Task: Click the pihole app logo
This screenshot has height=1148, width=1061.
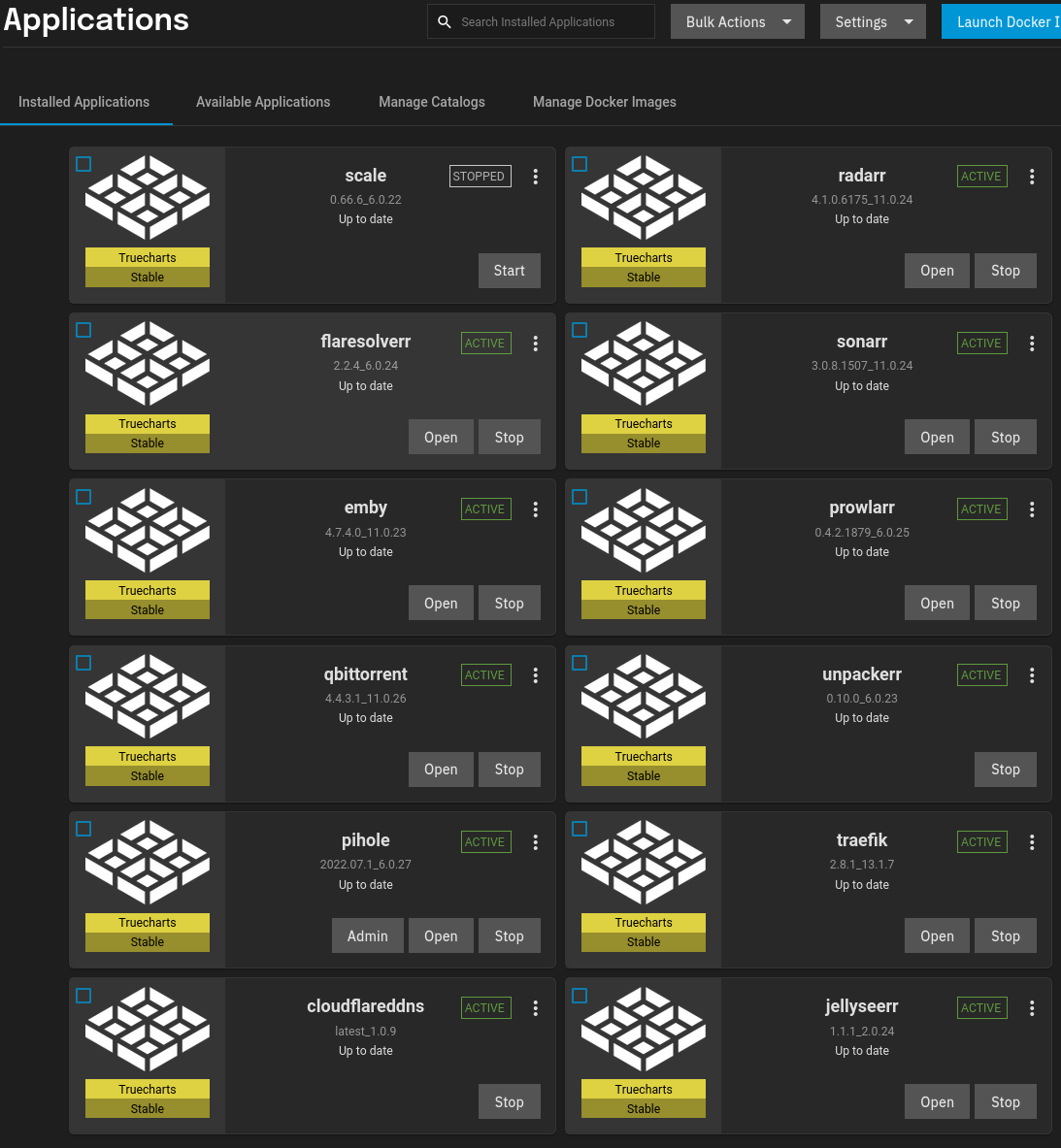Action: pyautogui.click(x=148, y=863)
